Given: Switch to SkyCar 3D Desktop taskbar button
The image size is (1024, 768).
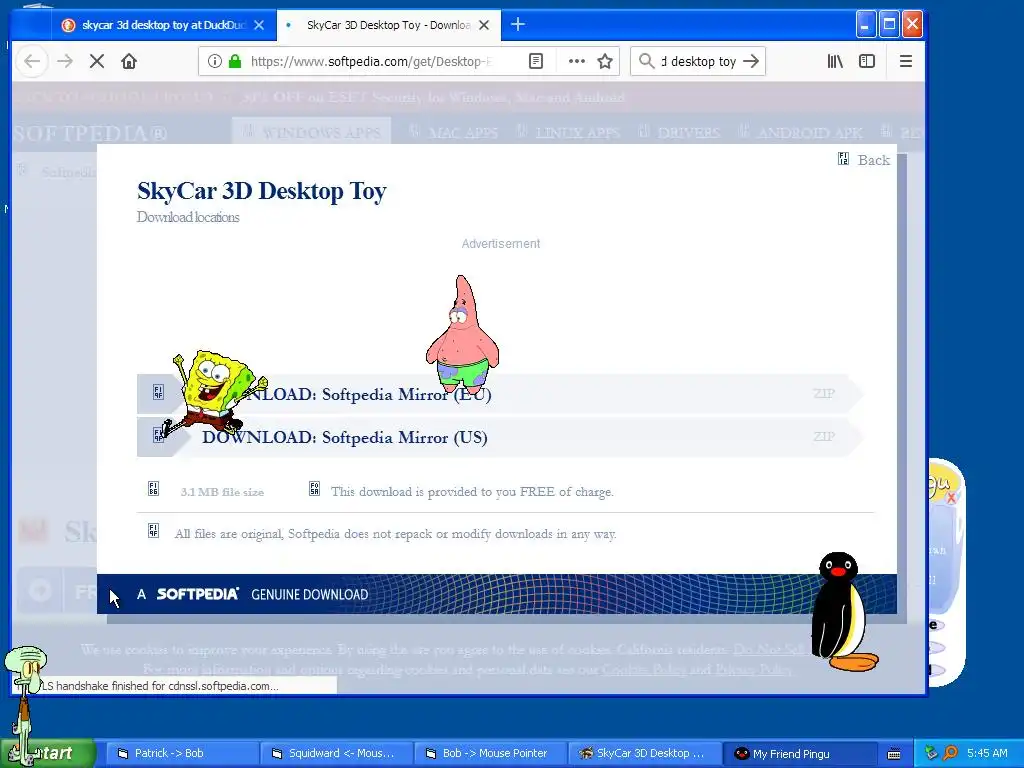Looking at the screenshot, I should [x=644, y=754].
